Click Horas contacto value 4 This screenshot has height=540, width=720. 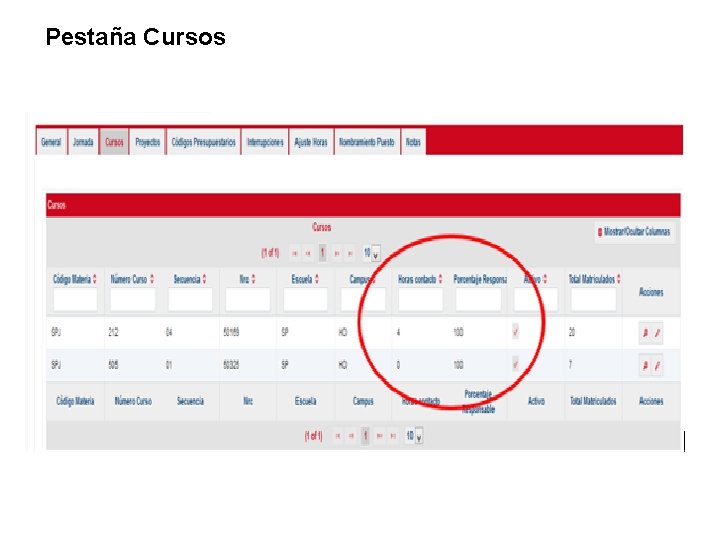[398, 332]
